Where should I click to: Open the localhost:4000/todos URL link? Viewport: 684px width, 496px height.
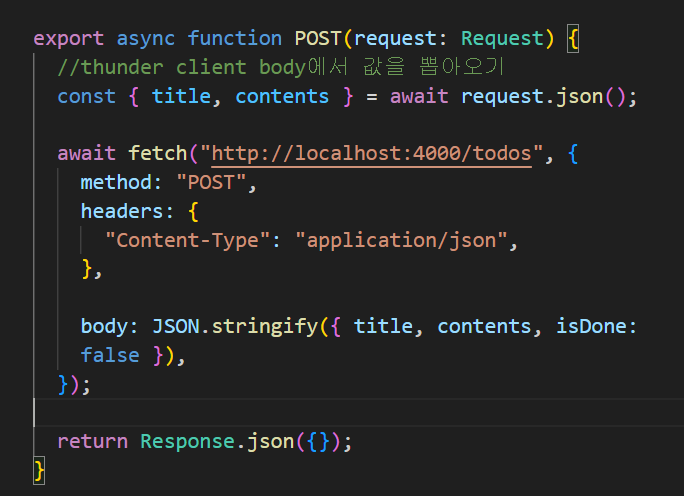point(371,154)
